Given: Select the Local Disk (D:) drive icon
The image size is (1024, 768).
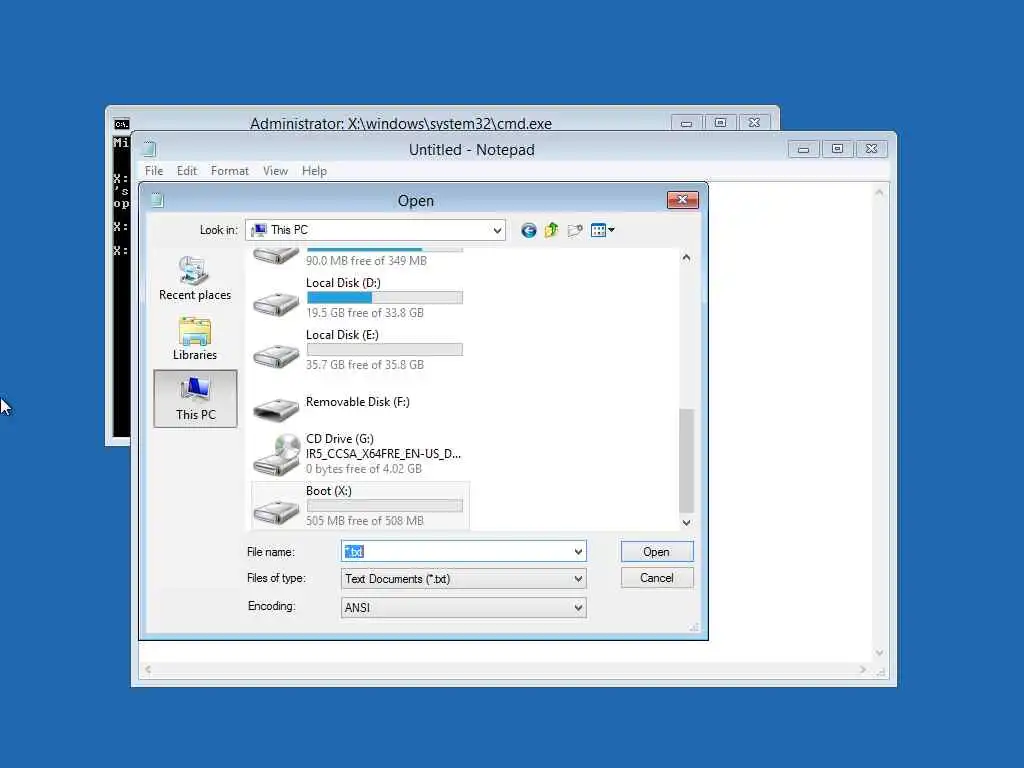Looking at the screenshot, I should point(276,302).
